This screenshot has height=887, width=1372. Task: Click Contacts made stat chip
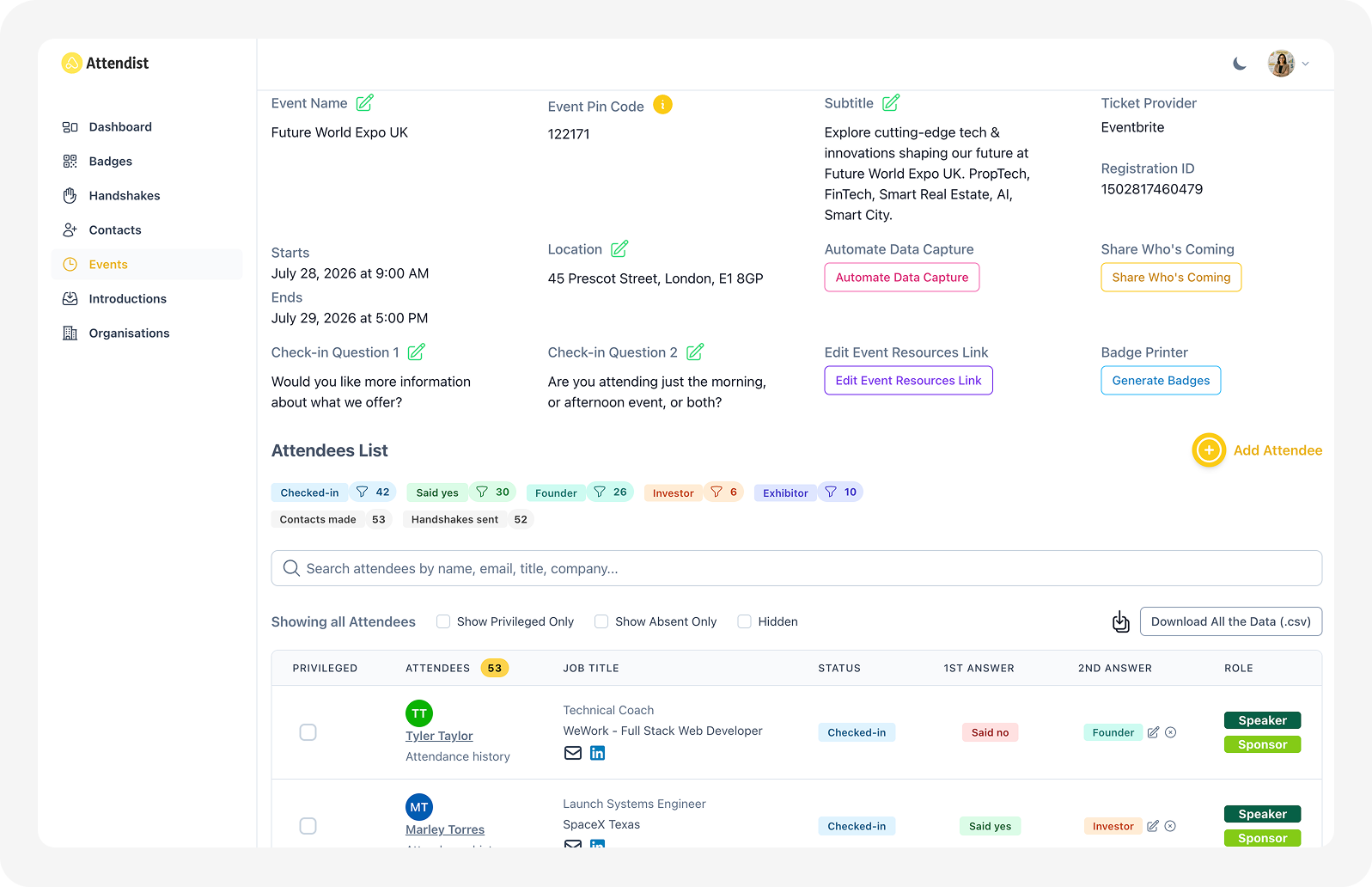point(332,519)
